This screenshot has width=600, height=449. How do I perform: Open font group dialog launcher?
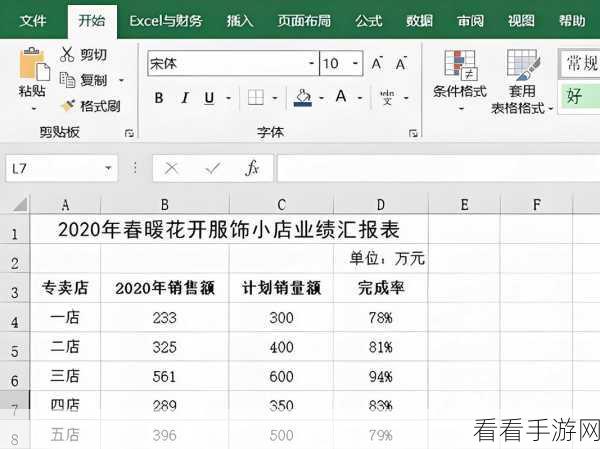(x=413, y=133)
